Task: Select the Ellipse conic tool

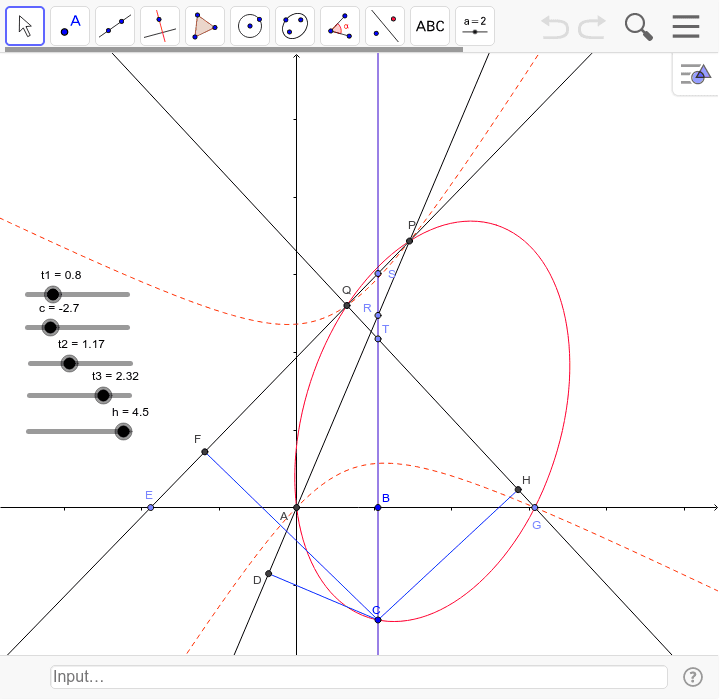Action: coord(295,26)
